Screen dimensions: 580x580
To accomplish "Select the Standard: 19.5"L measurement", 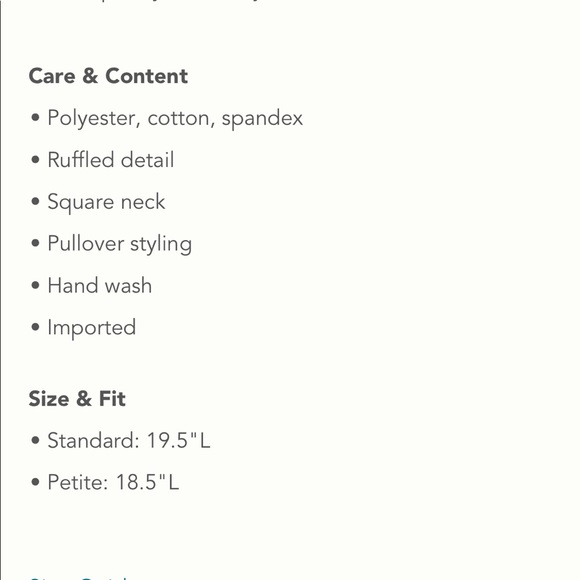I will [x=129, y=441].
